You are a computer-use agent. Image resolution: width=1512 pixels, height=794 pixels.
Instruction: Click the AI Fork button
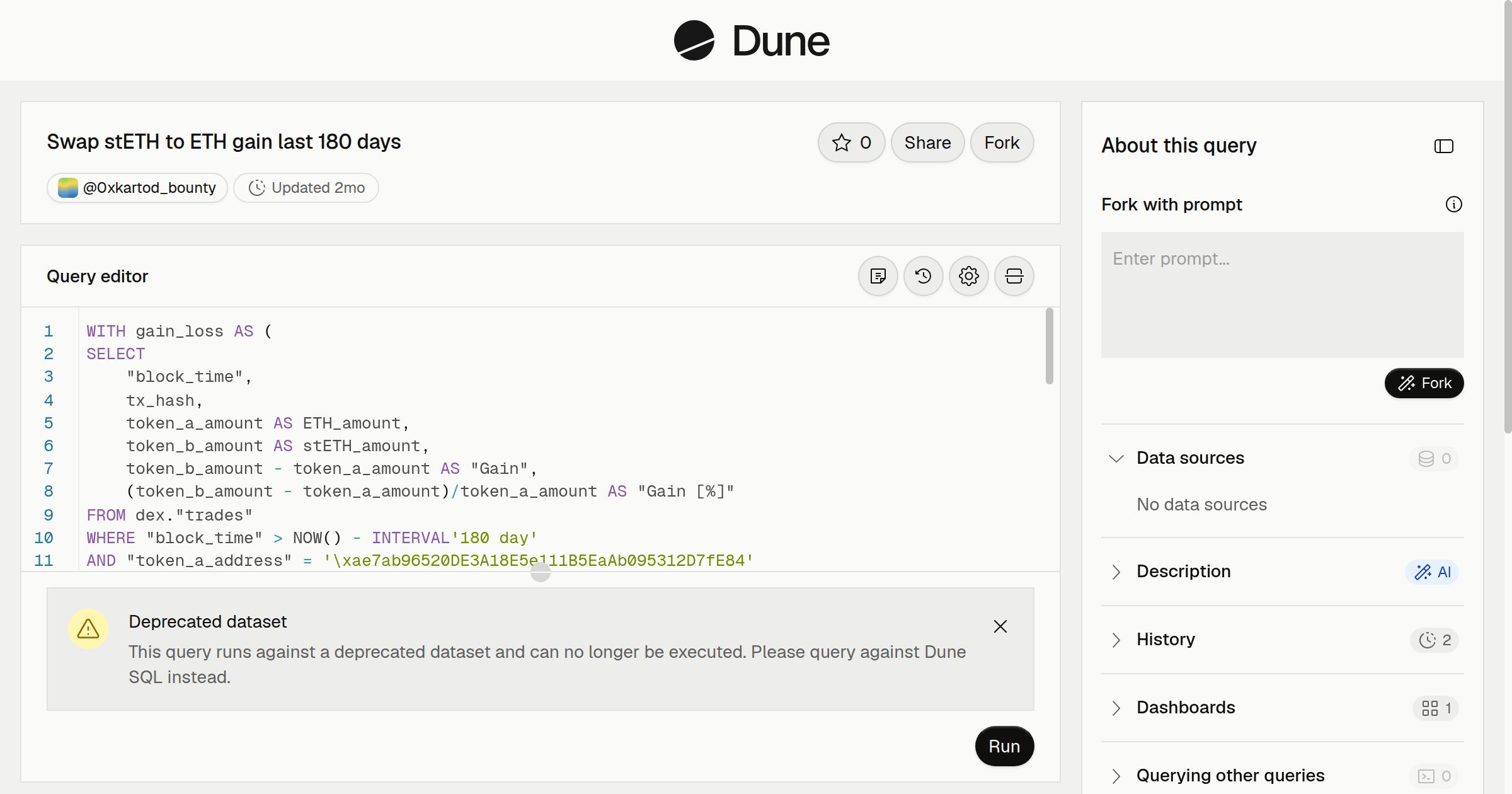coord(1424,383)
